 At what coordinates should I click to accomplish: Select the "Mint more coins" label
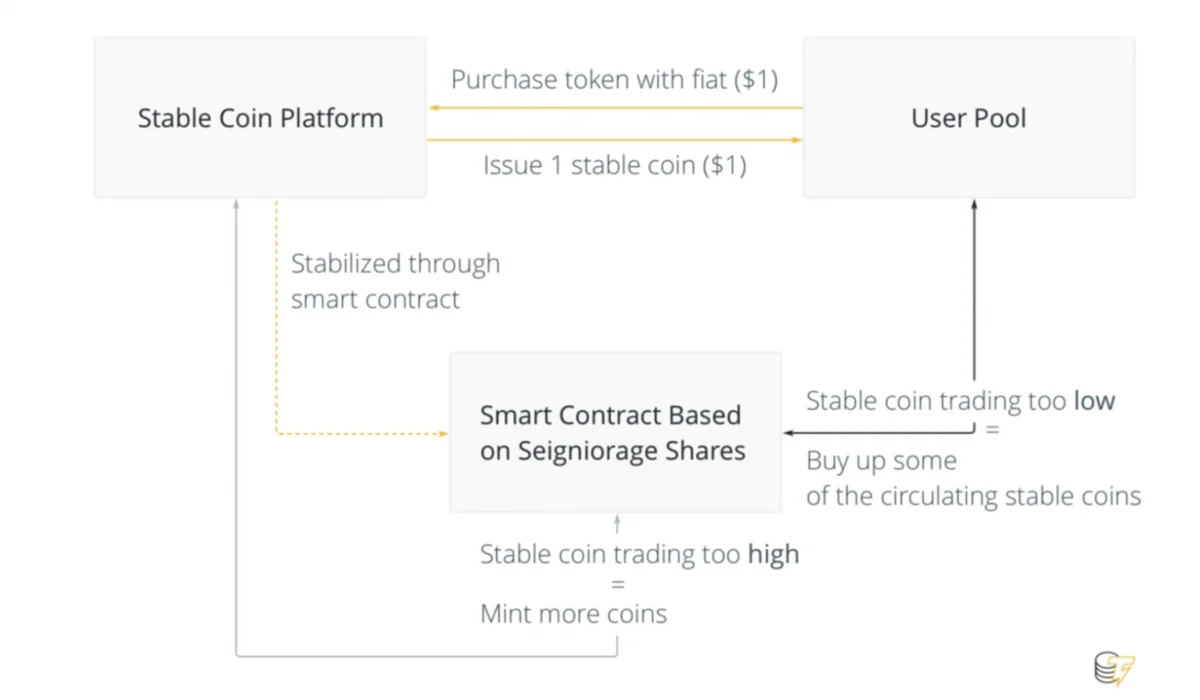[x=573, y=613]
